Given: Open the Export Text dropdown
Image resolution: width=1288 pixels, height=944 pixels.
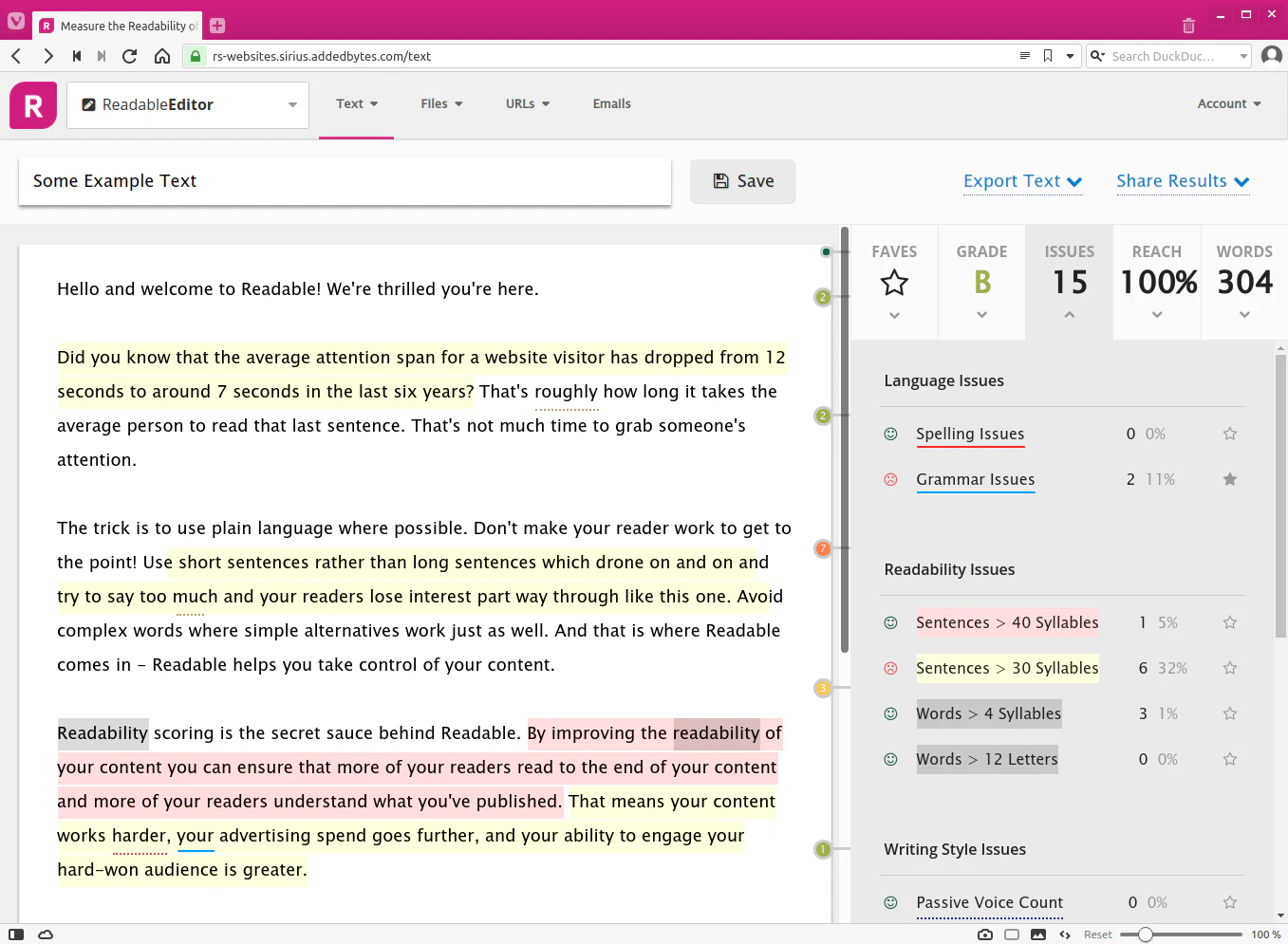Looking at the screenshot, I should [1022, 181].
